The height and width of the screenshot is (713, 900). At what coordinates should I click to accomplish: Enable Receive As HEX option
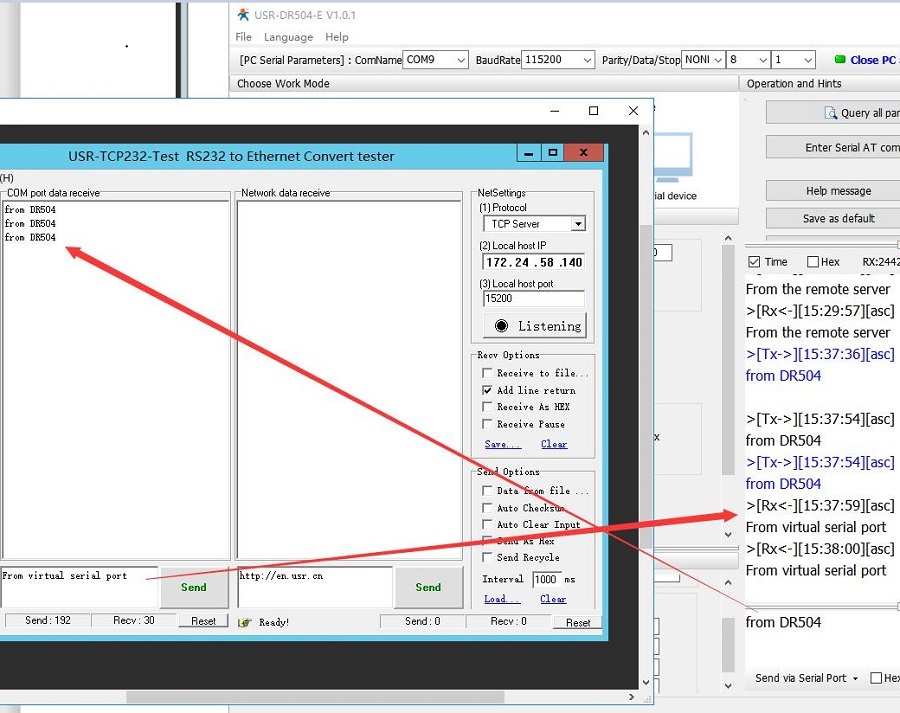click(487, 407)
